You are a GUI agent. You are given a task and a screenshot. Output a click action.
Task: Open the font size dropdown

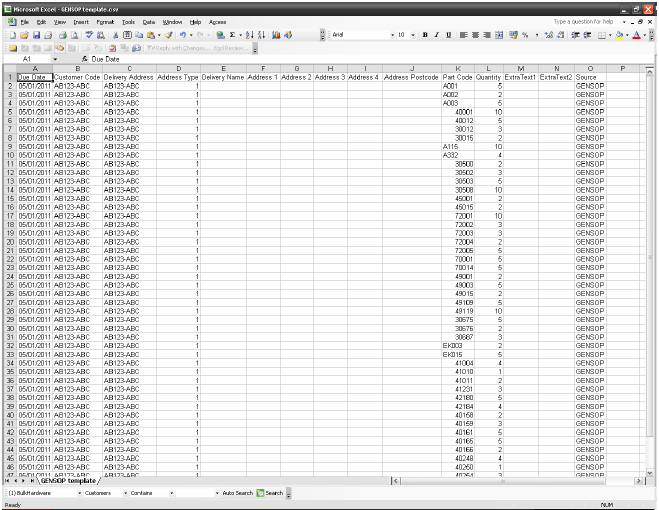pos(413,35)
